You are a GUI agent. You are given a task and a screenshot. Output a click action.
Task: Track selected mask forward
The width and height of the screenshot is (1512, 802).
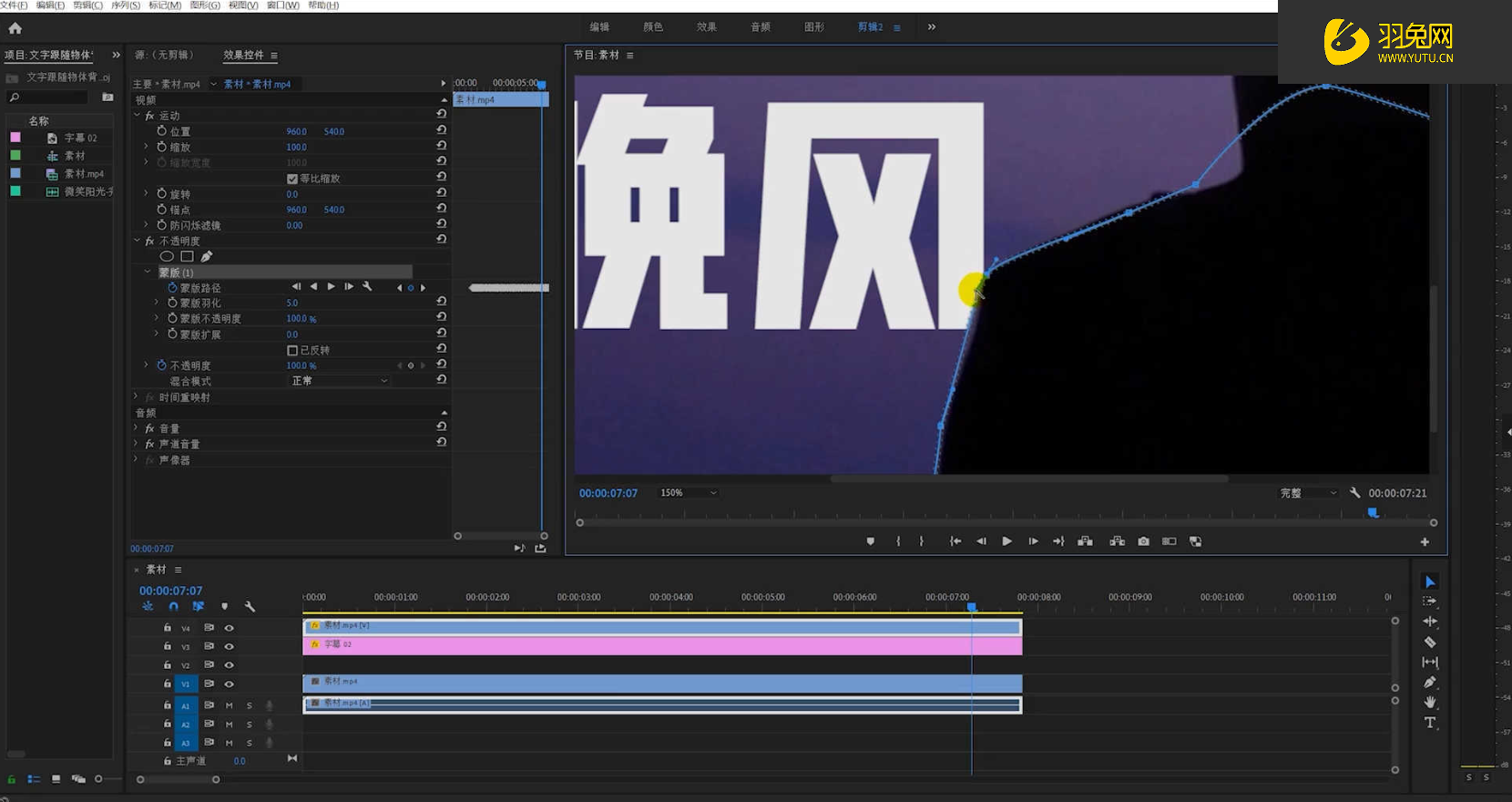click(331, 287)
